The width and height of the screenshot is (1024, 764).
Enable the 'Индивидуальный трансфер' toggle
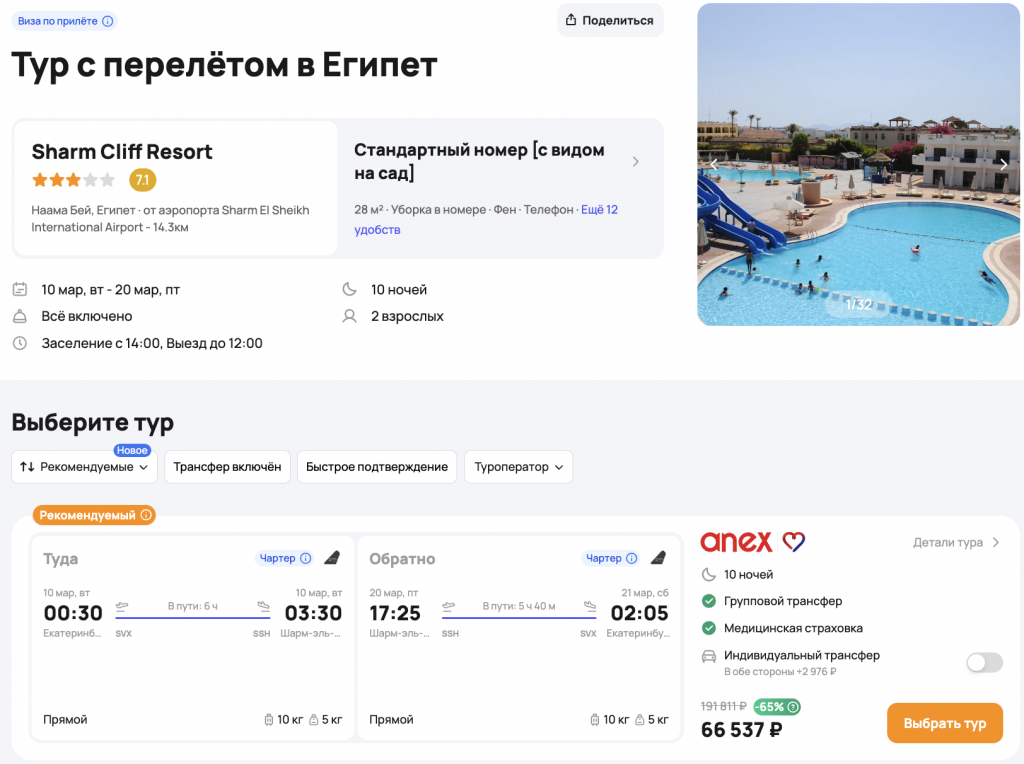coord(984,662)
